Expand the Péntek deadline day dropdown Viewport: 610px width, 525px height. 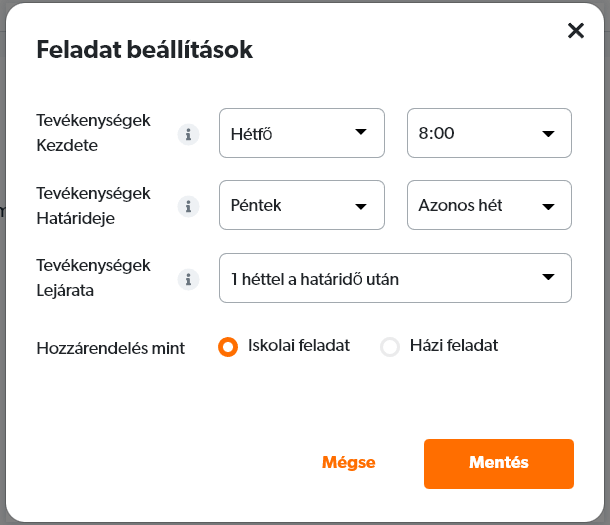pos(301,206)
